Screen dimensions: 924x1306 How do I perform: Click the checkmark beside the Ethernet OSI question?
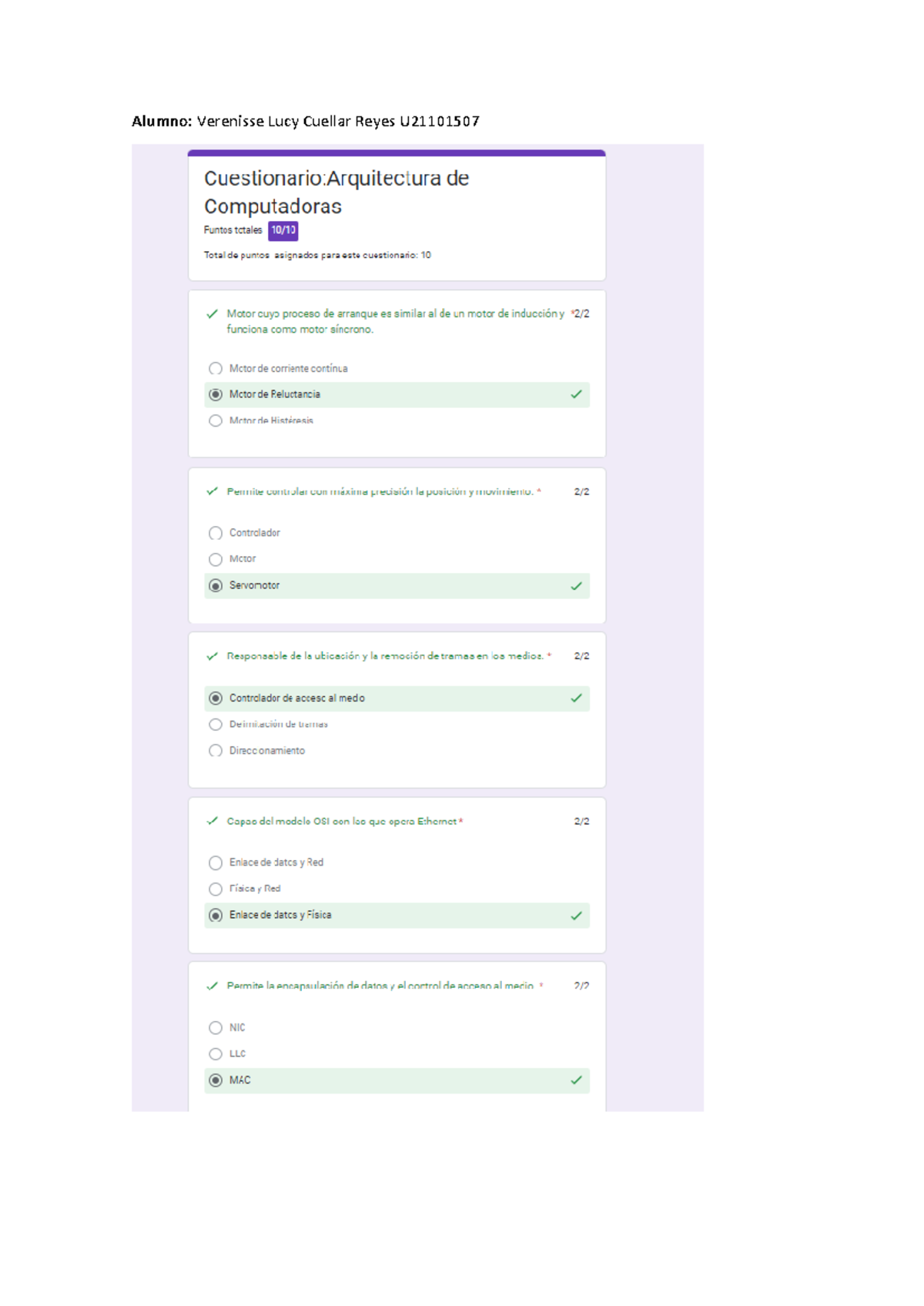[x=213, y=822]
